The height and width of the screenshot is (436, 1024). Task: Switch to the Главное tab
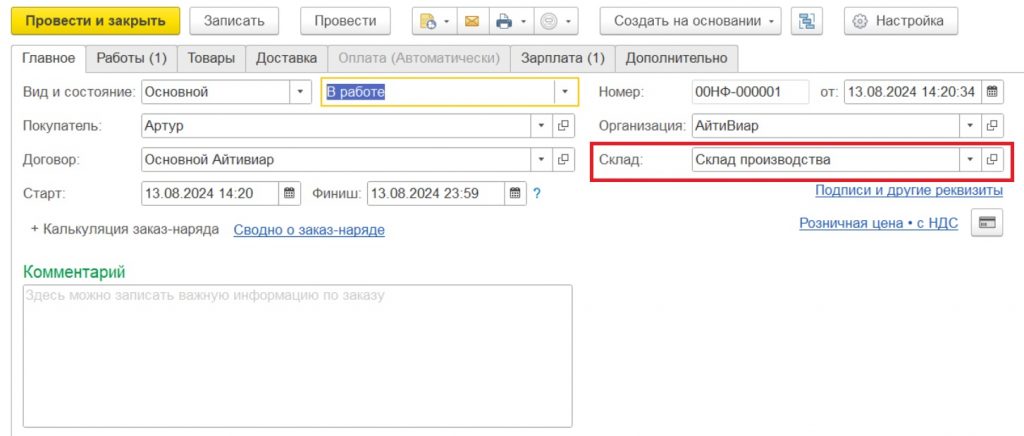(x=49, y=58)
